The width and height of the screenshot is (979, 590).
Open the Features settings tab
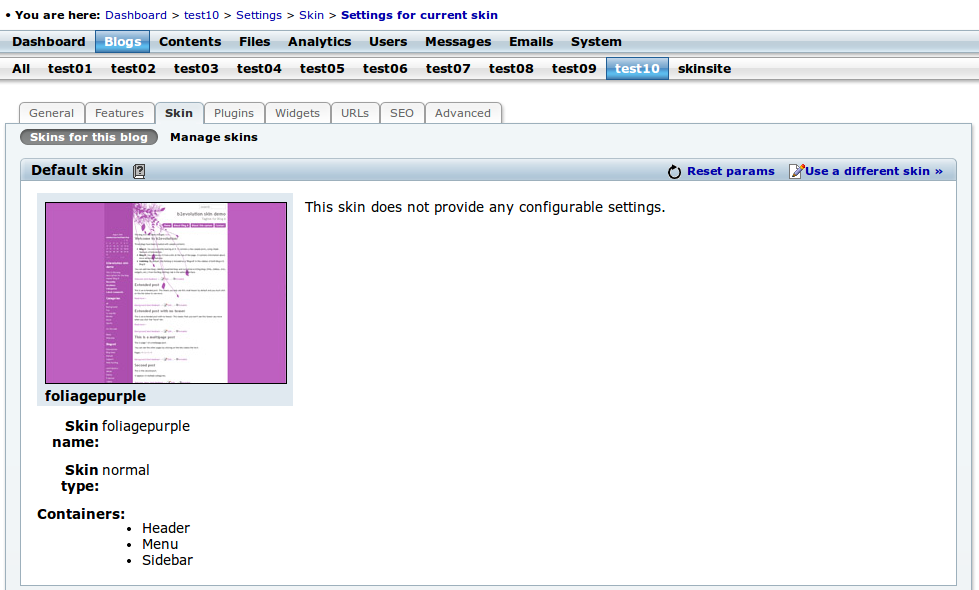pos(119,113)
